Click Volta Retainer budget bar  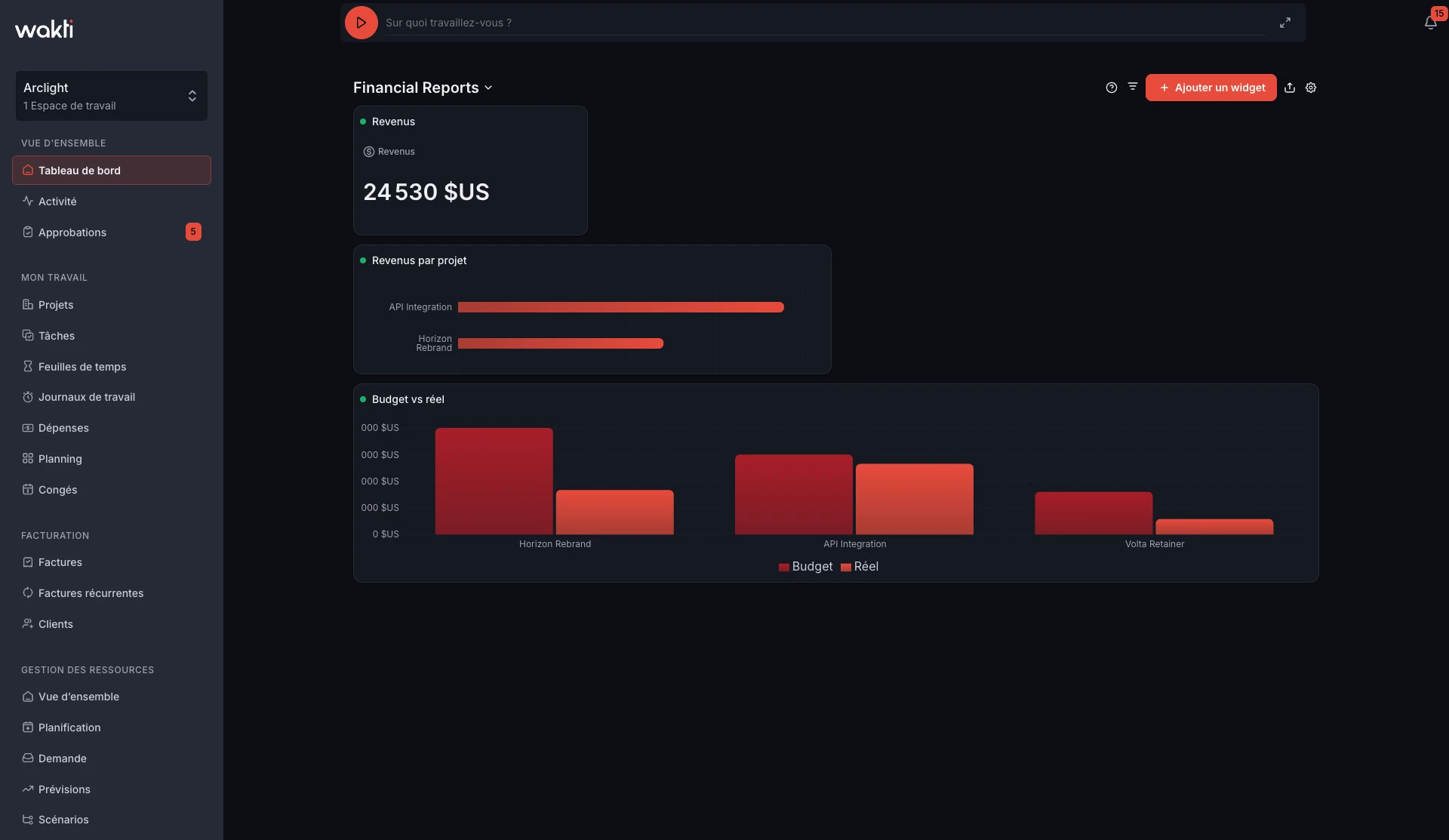1094,513
